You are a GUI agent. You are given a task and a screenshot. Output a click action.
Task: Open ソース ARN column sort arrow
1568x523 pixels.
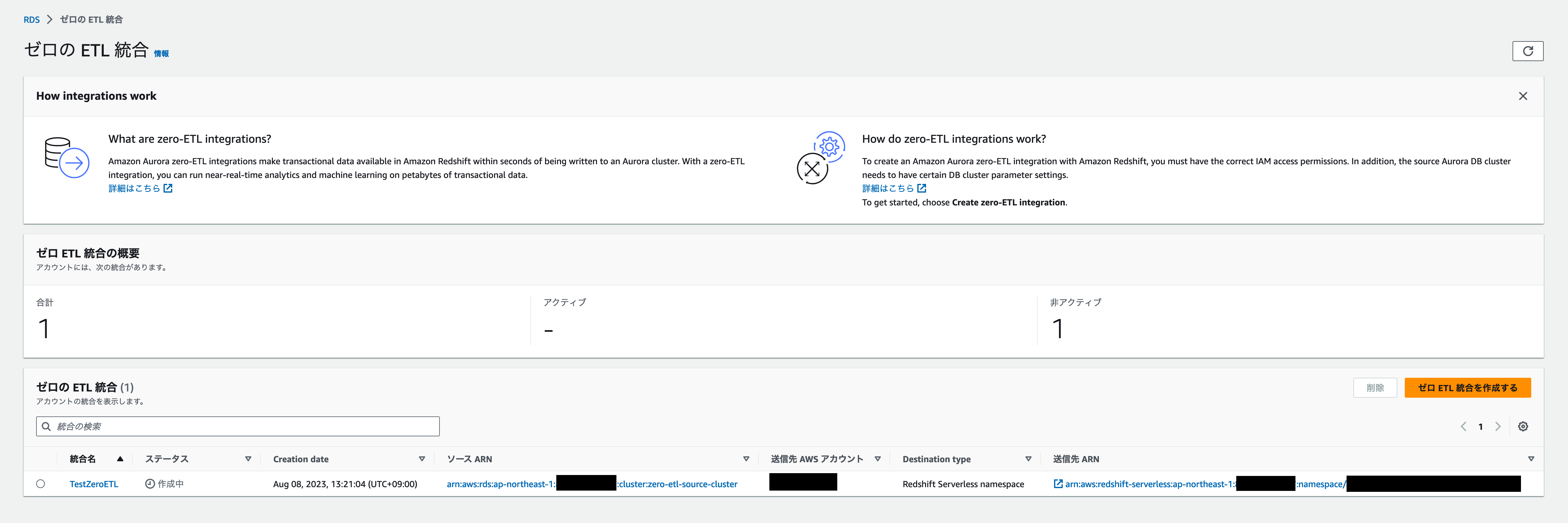(746, 459)
